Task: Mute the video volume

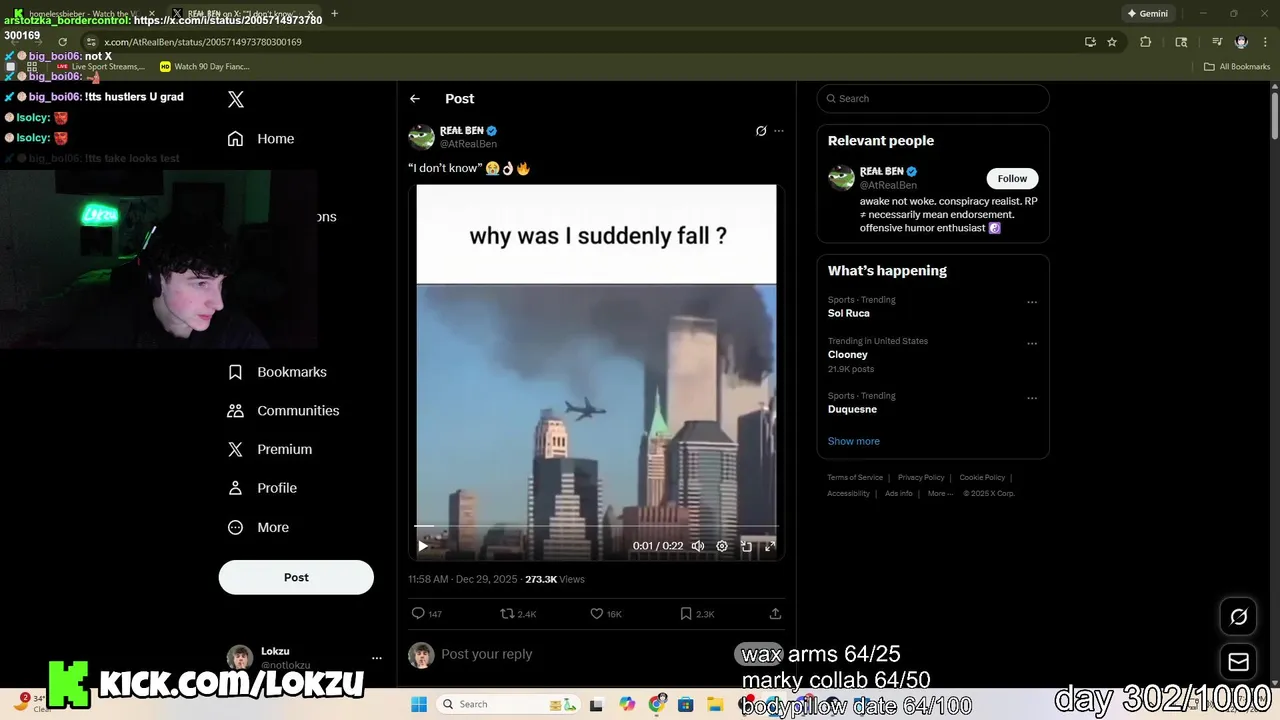Action: (x=698, y=546)
